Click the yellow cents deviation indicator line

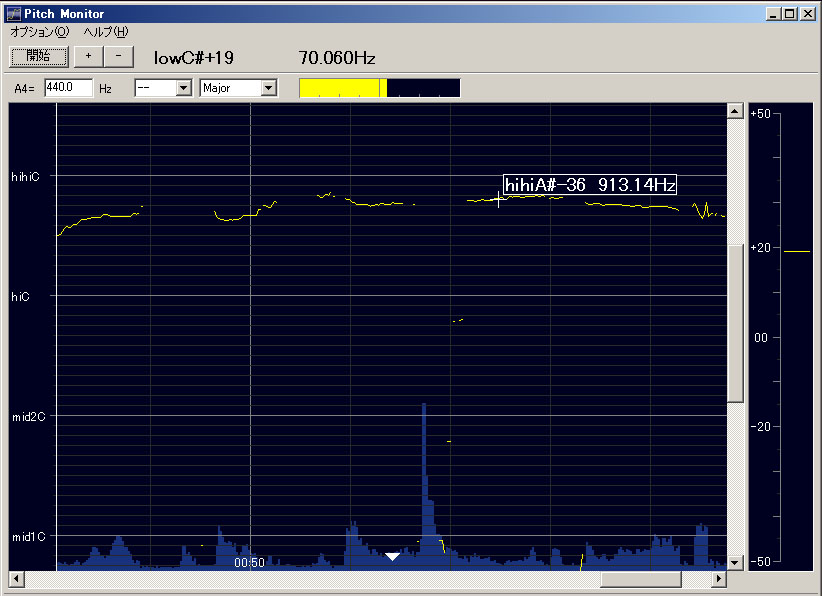point(797,252)
